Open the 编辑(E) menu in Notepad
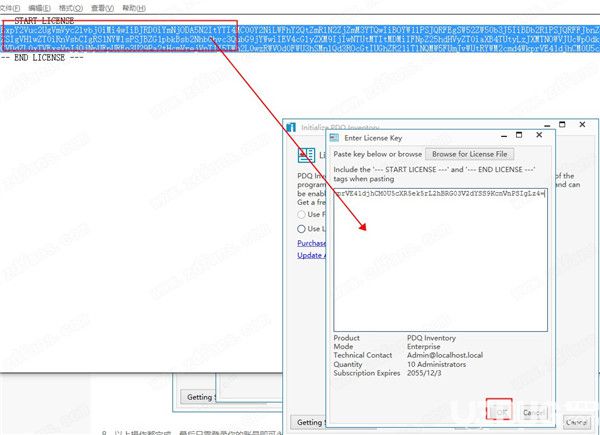Image resolution: width=600 pixels, height=435 pixels. tap(39, 8)
